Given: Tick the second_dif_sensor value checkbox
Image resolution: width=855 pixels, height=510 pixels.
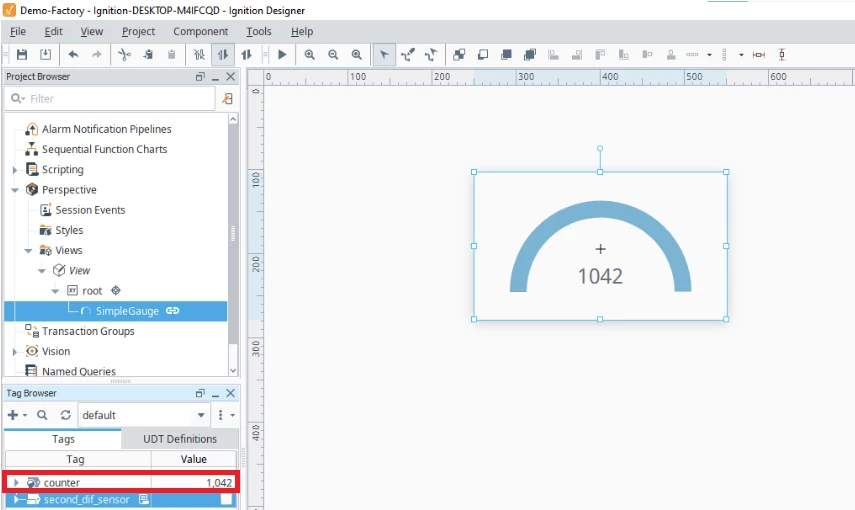Looking at the screenshot, I should [226, 499].
